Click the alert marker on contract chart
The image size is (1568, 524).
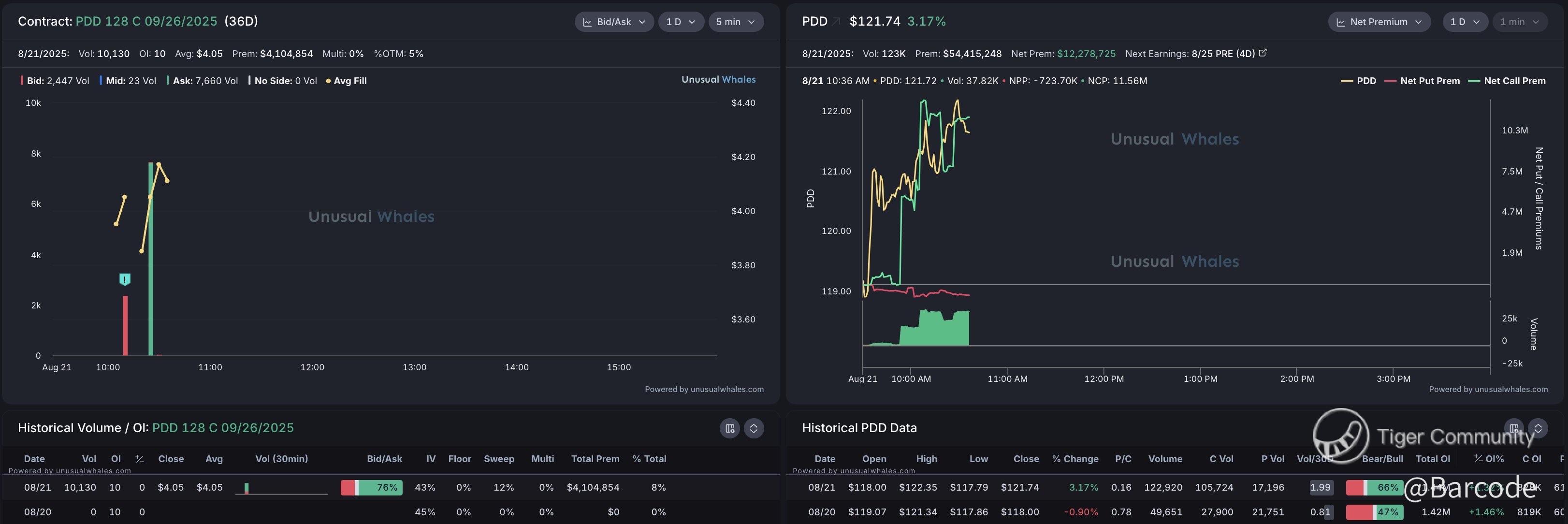(x=125, y=279)
